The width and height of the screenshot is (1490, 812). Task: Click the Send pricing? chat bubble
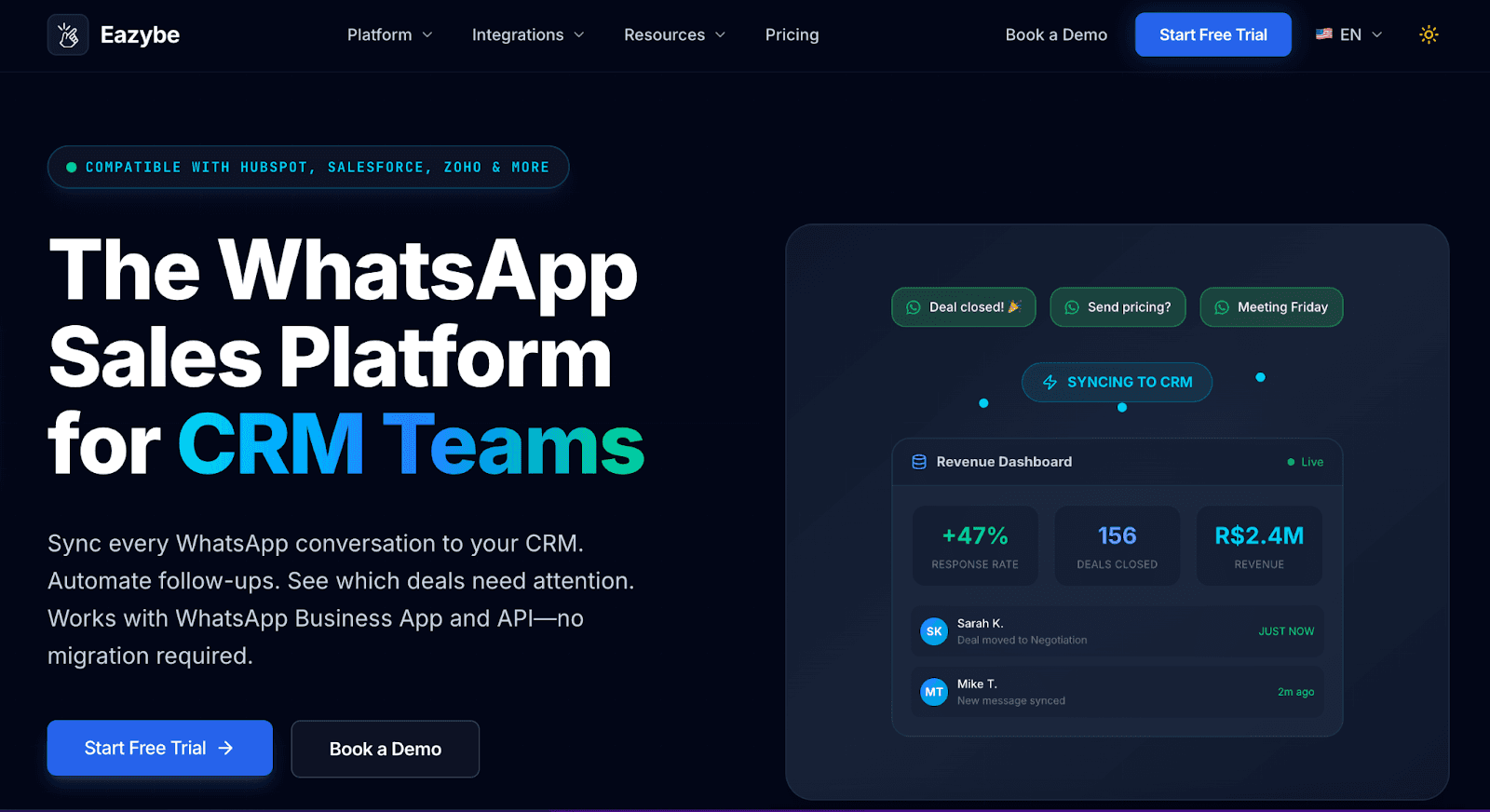pyautogui.click(x=1117, y=307)
